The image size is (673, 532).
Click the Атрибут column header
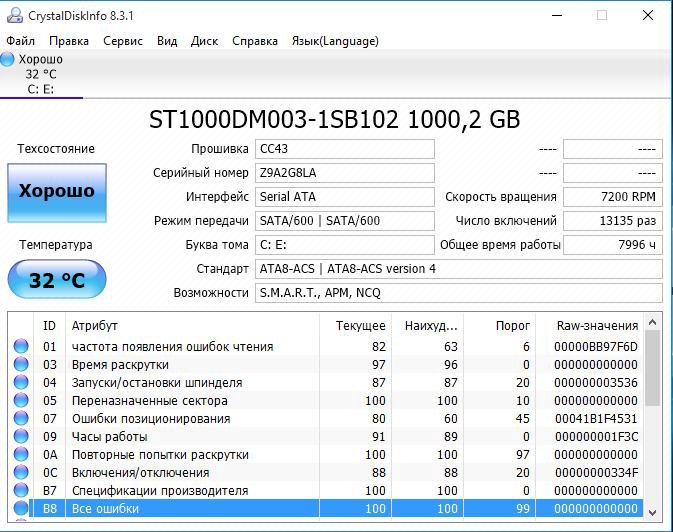point(94,325)
